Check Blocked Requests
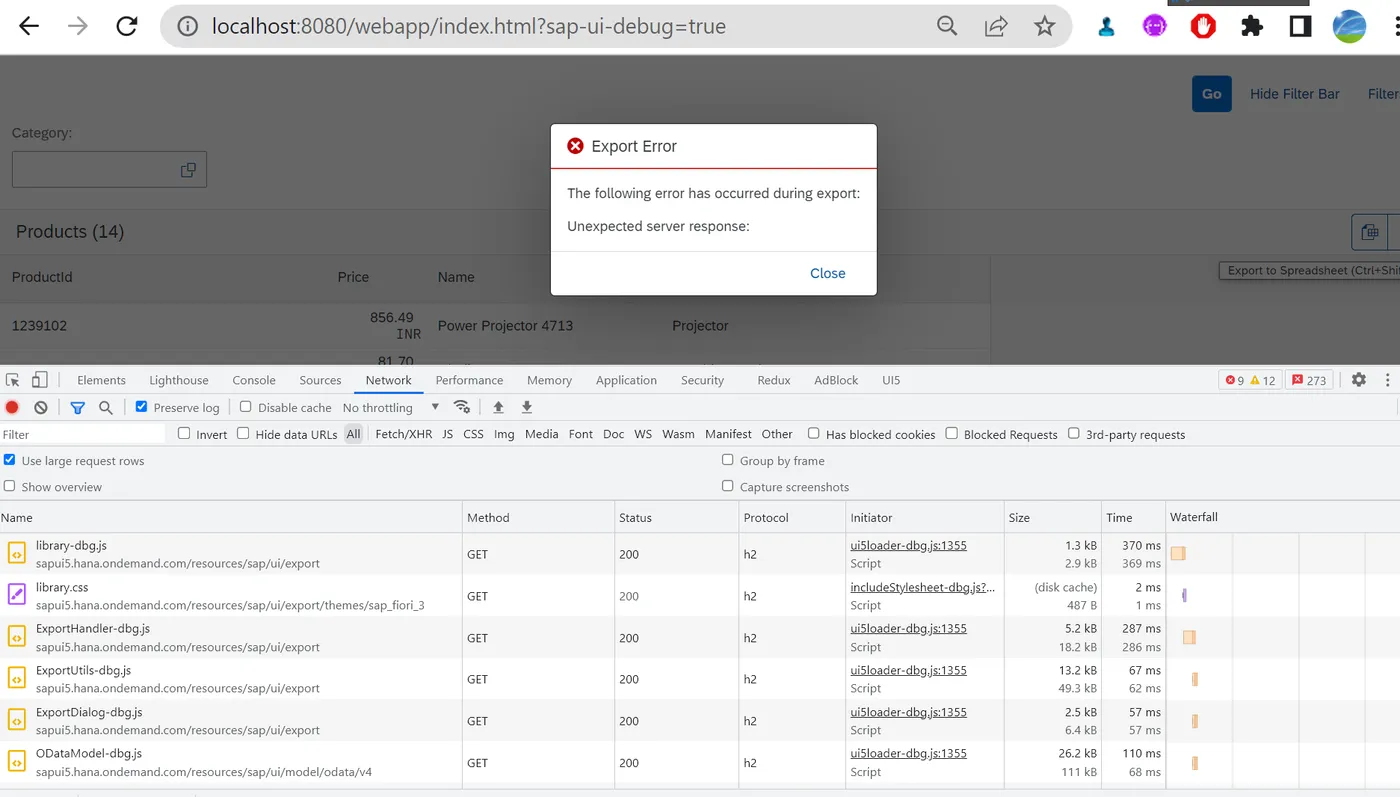Screen dimensions: 1400x797 pos(952,433)
